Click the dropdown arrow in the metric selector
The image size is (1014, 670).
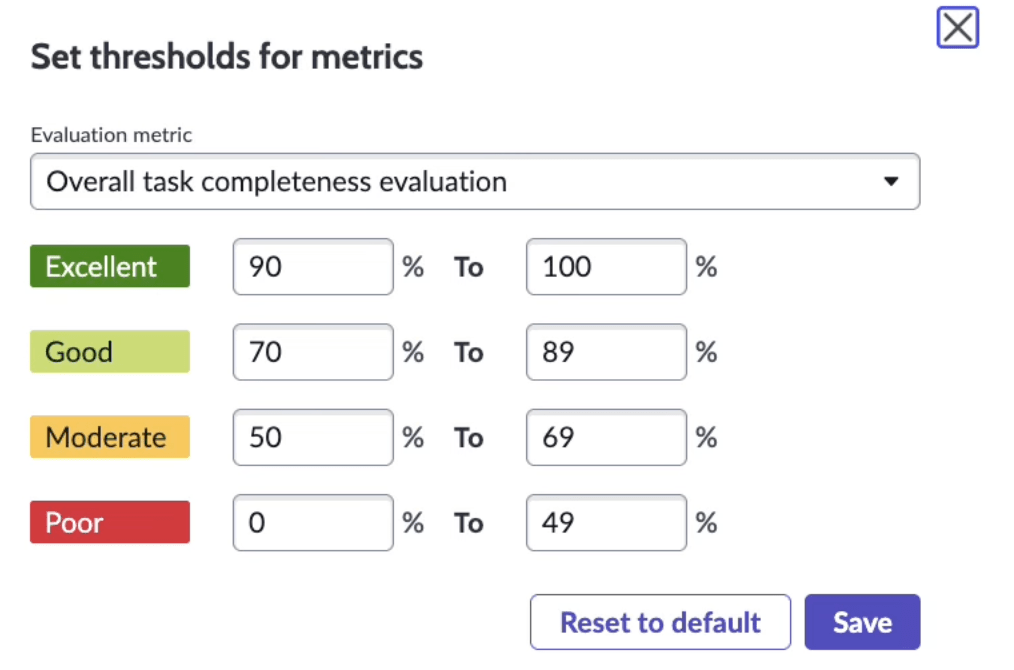(890, 182)
